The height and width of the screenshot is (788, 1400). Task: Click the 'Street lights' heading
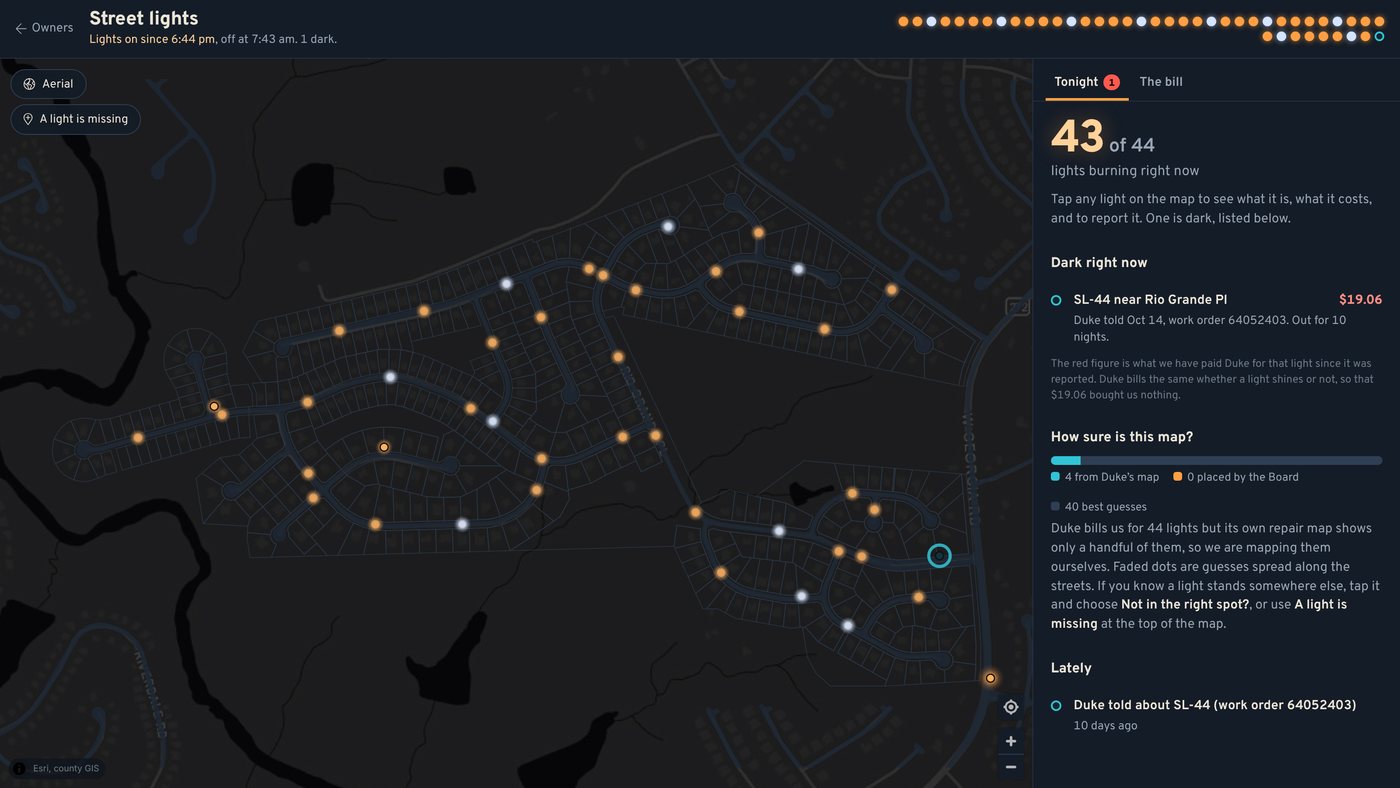tap(144, 18)
